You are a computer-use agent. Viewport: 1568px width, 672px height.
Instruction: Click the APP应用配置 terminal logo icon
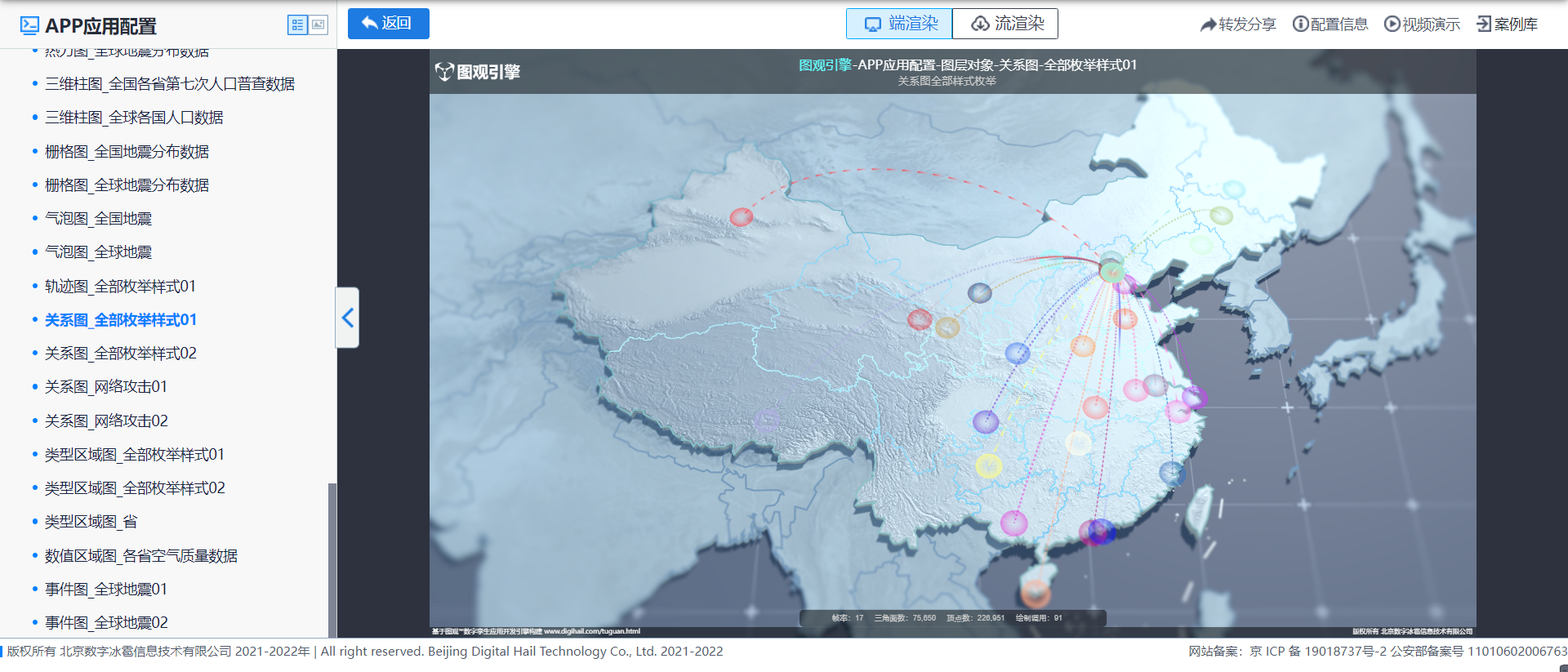coord(29,25)
